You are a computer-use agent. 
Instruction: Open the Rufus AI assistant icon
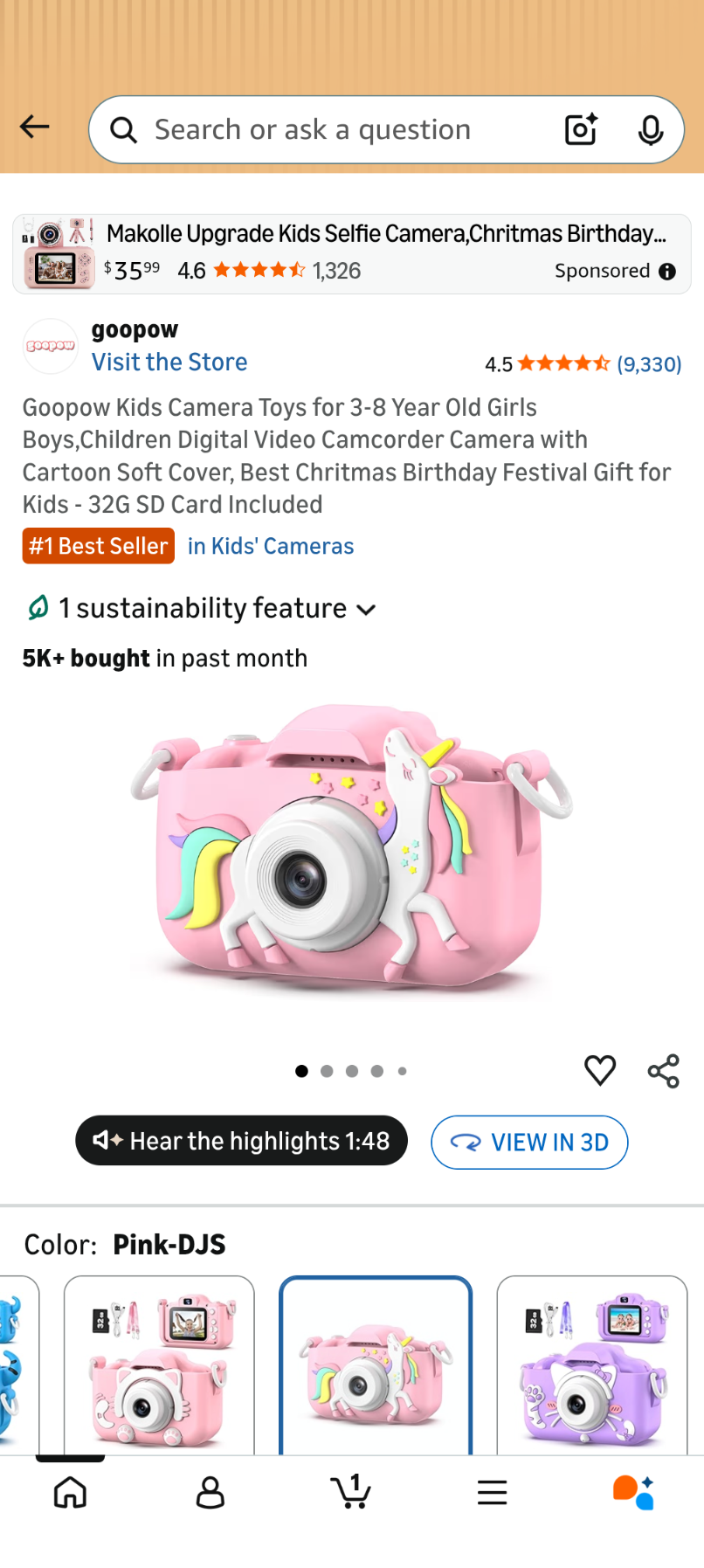tap(633, 1492)
